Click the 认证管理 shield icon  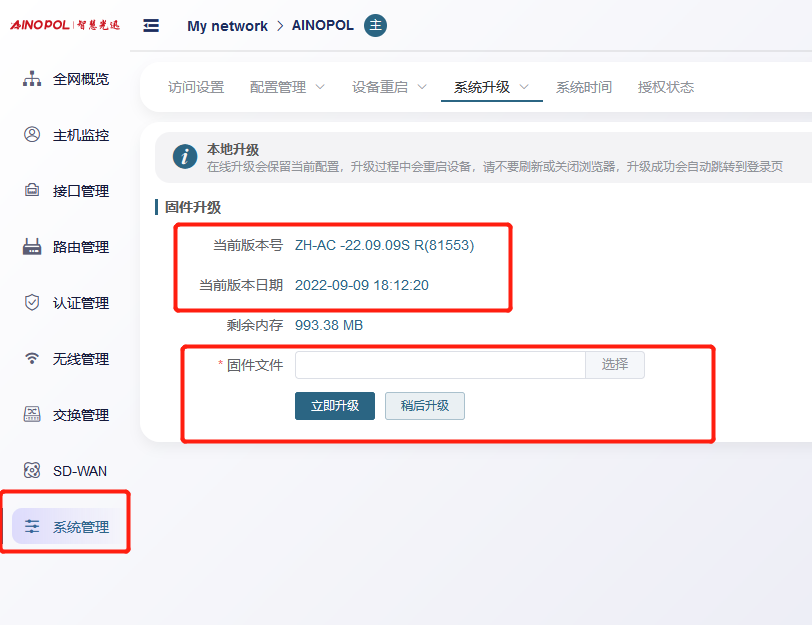click(32, 303)
